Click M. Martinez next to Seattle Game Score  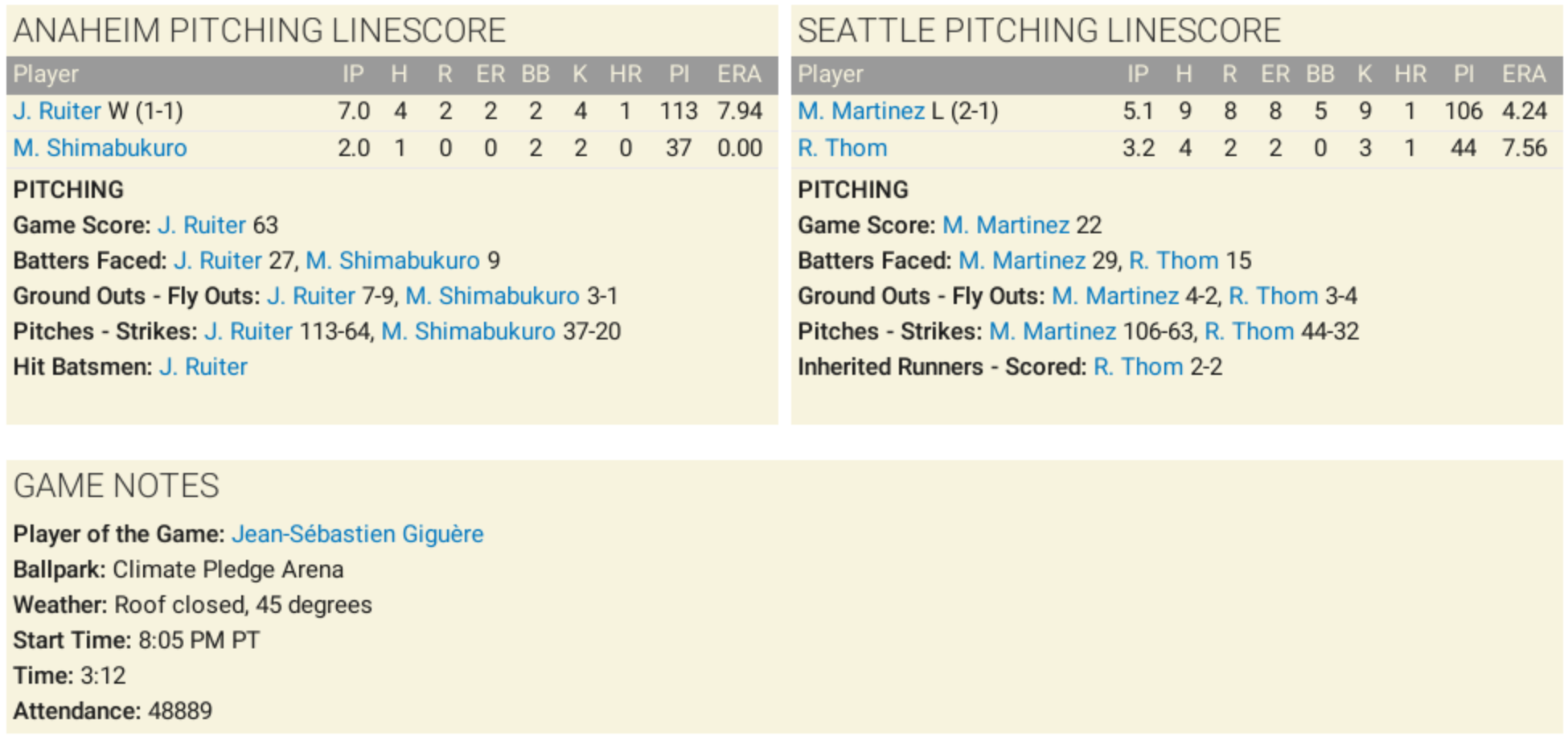pos(1005,225)
